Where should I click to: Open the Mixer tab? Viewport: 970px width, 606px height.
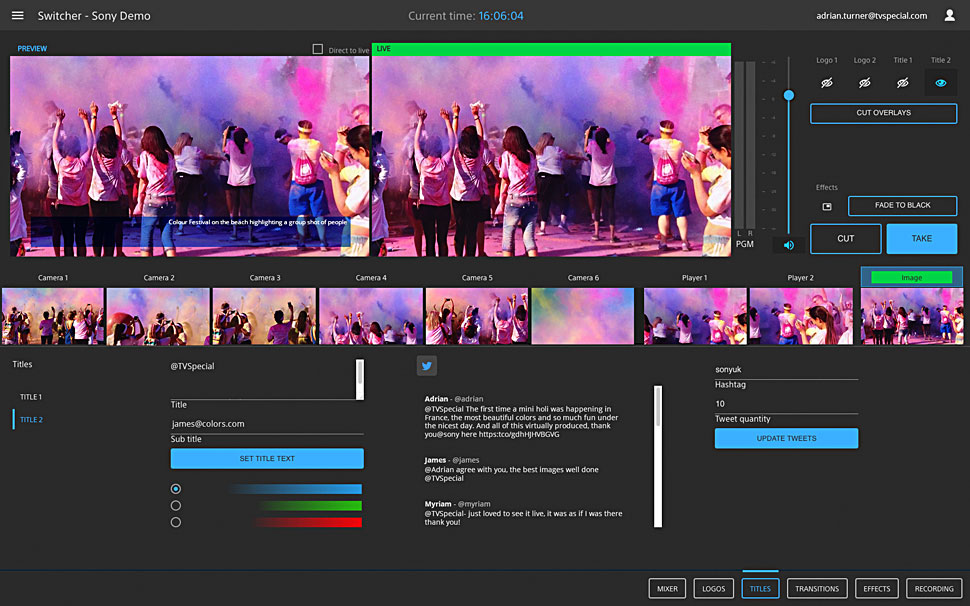pyautogui.click(x=667, y=589)
